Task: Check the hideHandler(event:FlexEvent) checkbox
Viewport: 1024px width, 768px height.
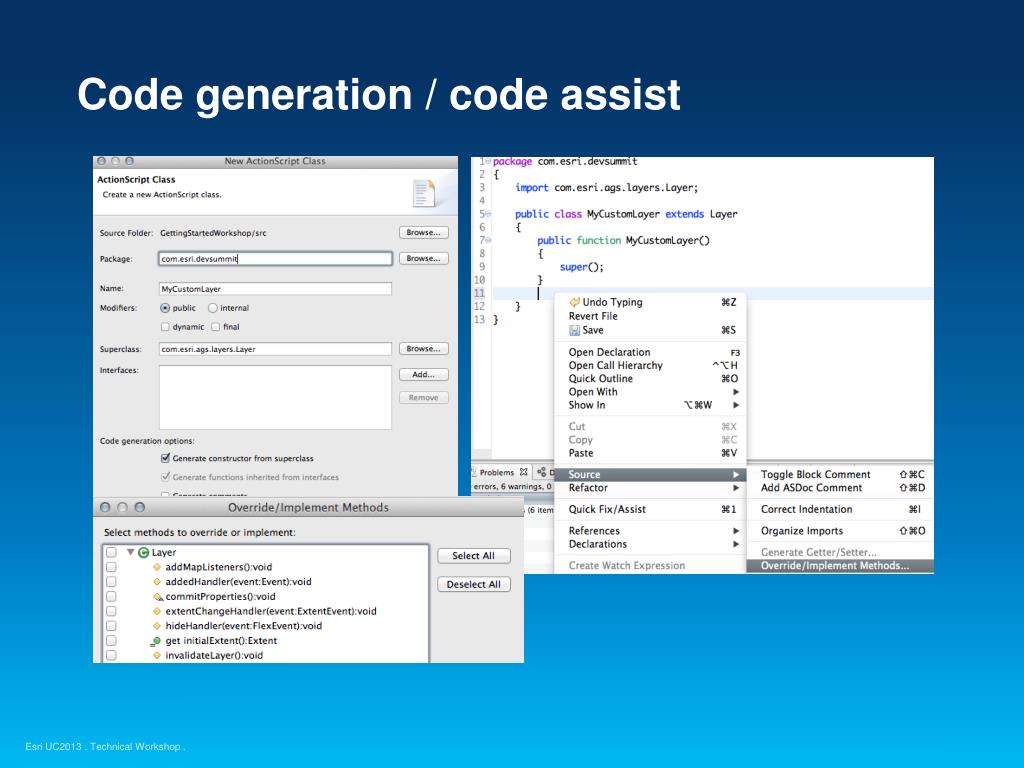Action: [x=111, y=626]
